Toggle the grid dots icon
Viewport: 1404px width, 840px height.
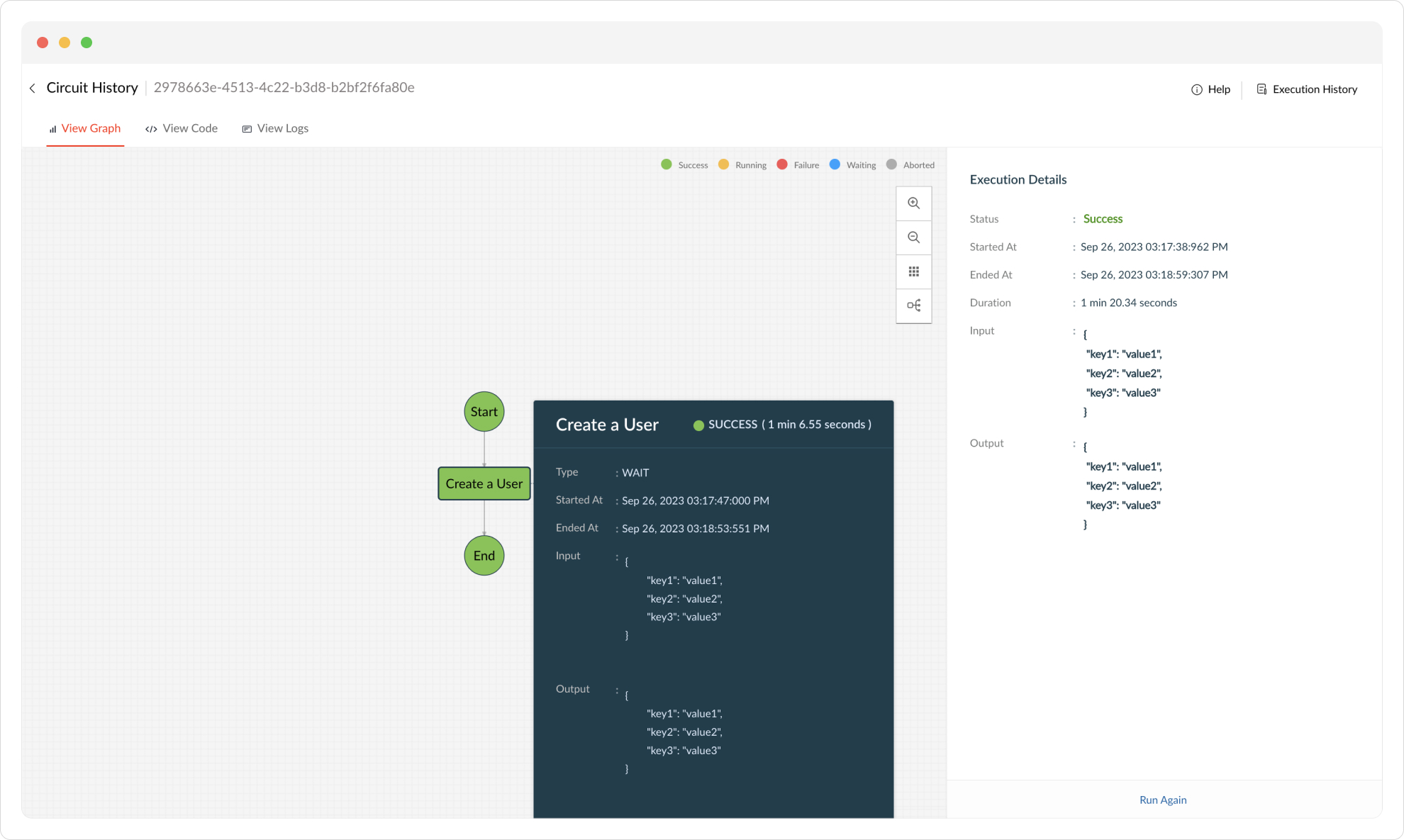click(x=913, y=271)
